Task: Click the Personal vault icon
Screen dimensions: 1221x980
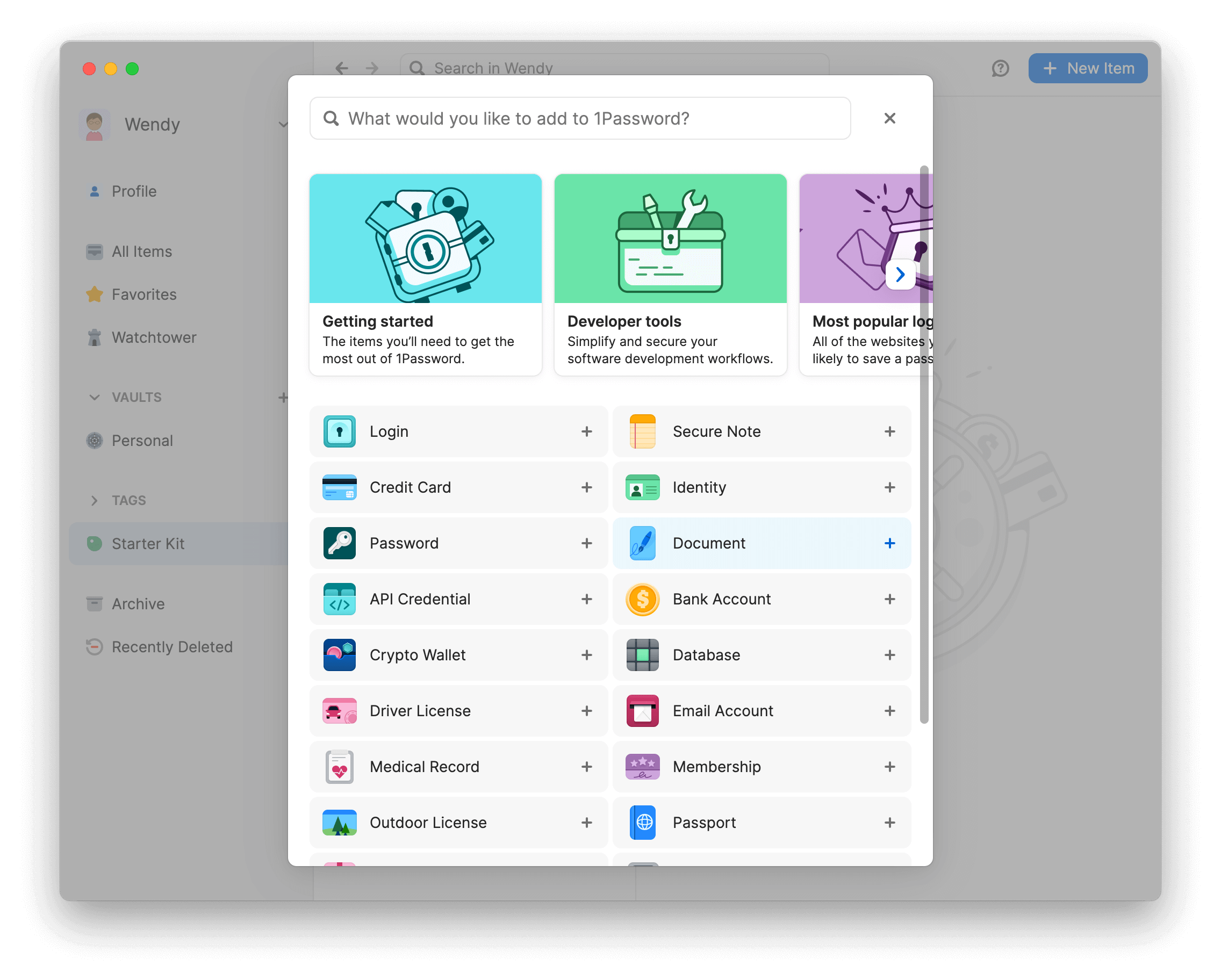Action: (x=95, y=441)
